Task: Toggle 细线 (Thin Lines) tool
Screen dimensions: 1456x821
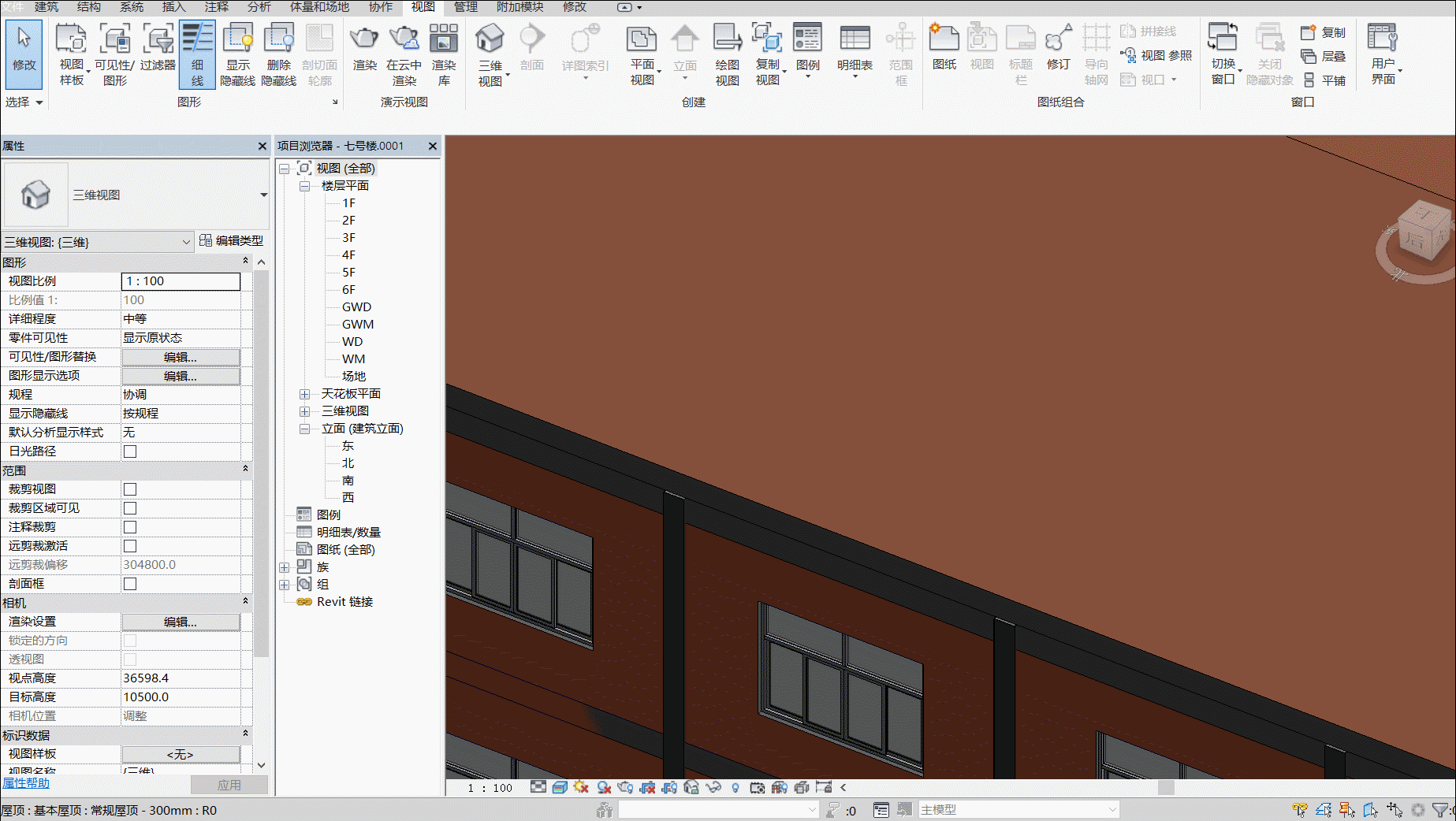Action: tap(197, 54)
